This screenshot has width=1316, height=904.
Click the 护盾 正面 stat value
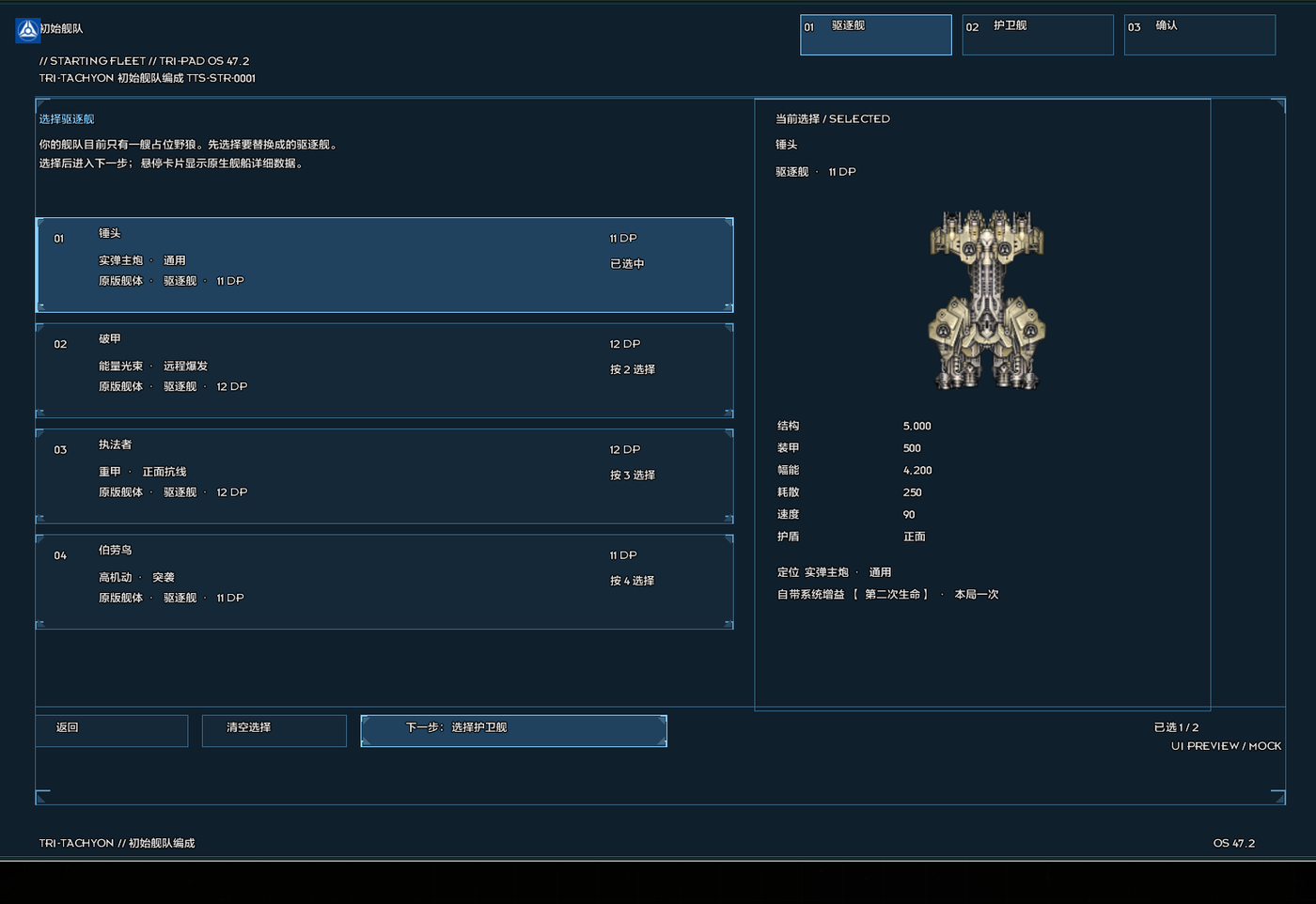915,537
